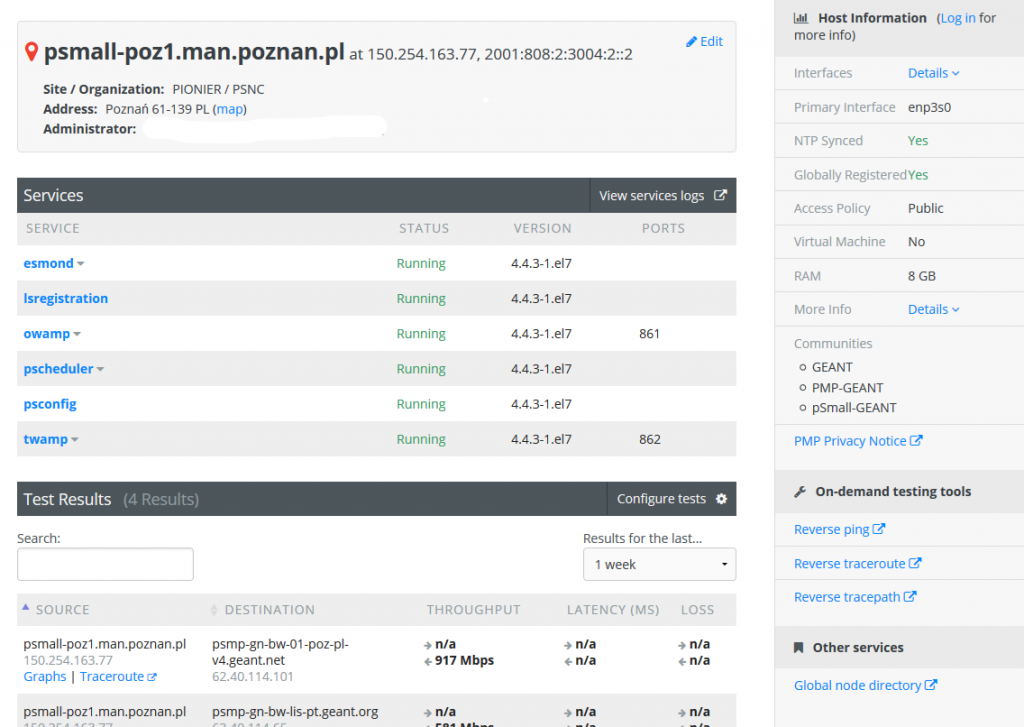Click the esmond Running status

pos(421,263)
